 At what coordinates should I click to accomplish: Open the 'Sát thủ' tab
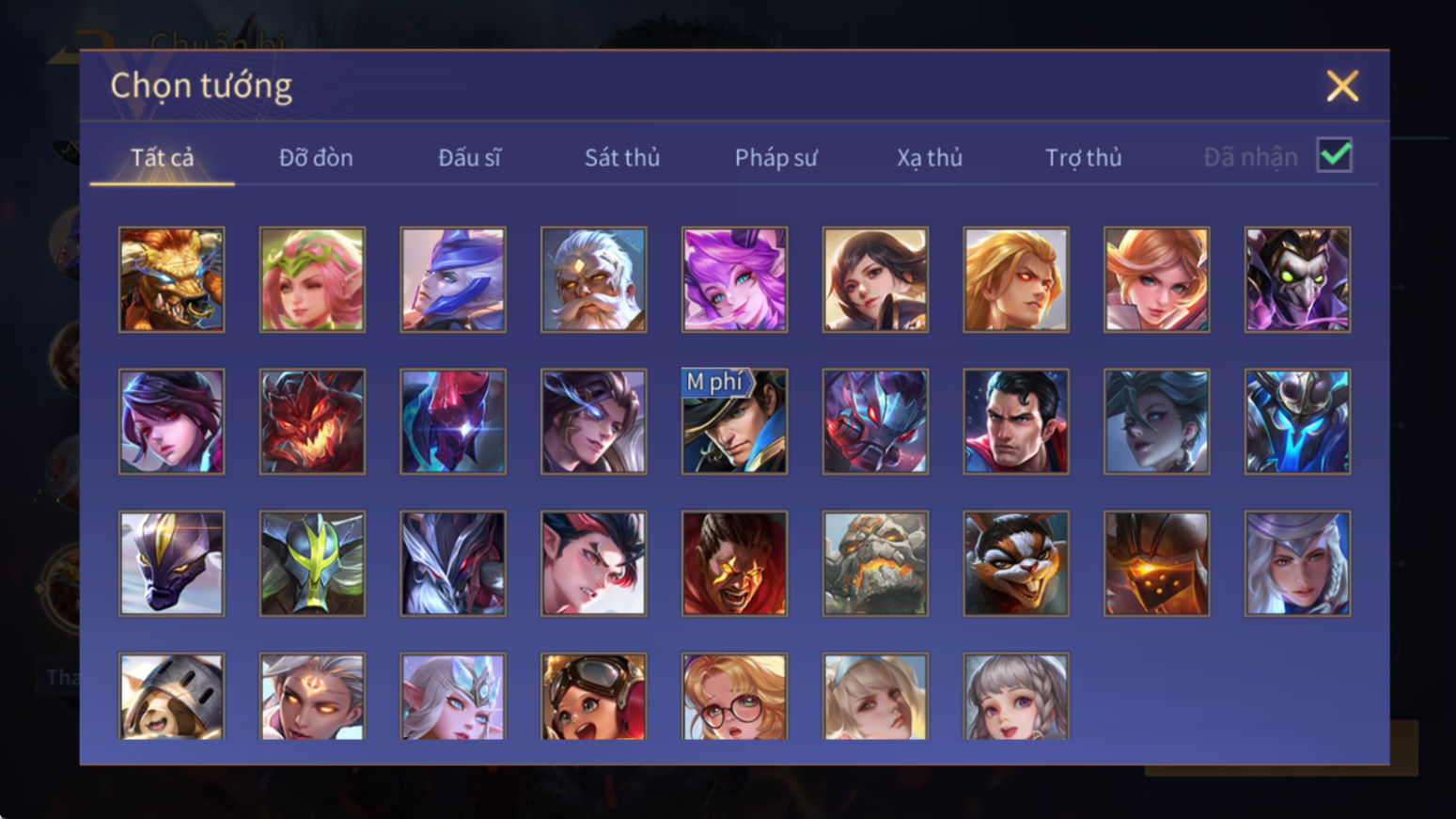click(622, 158)
